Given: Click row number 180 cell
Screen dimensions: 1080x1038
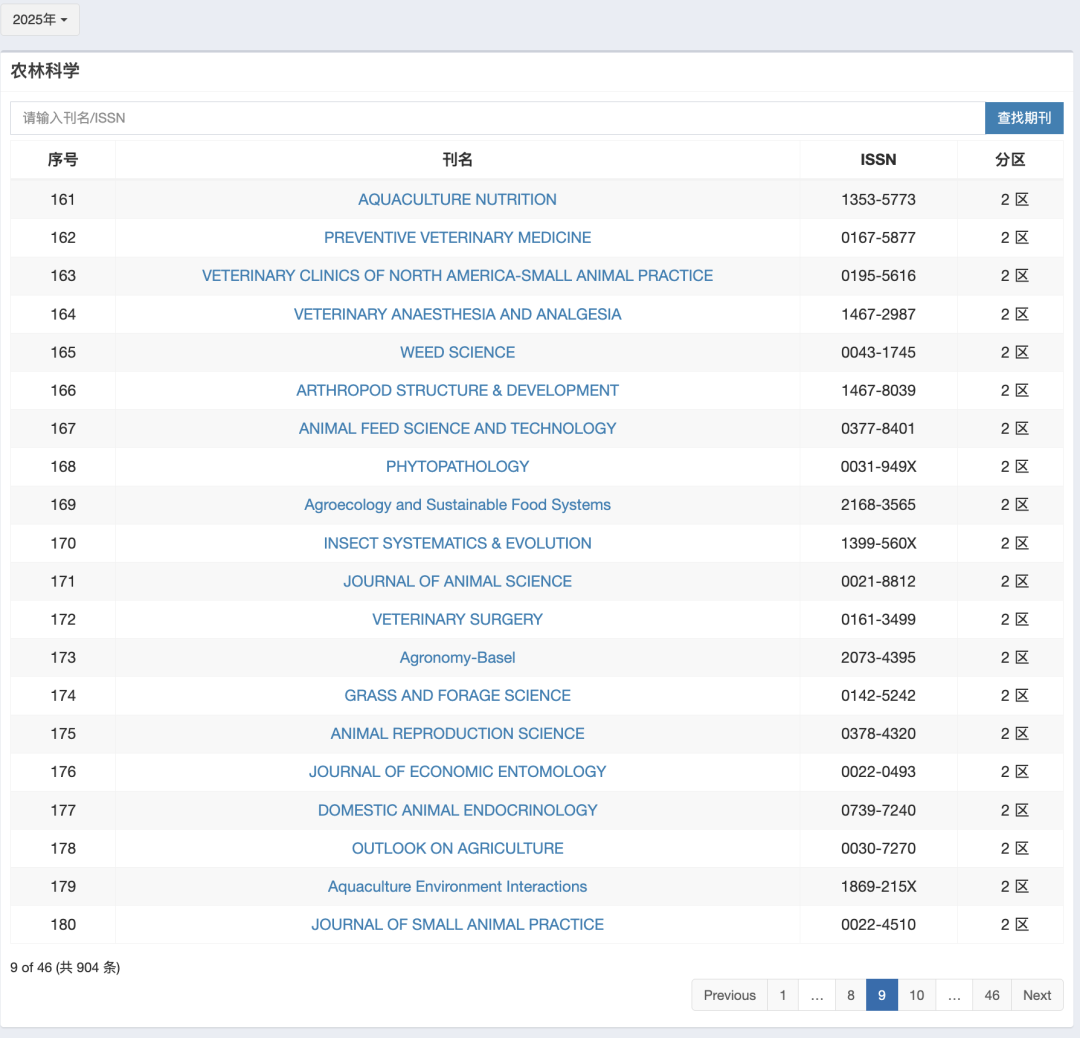Looking at the screenshot, I should tap(63, 924).
